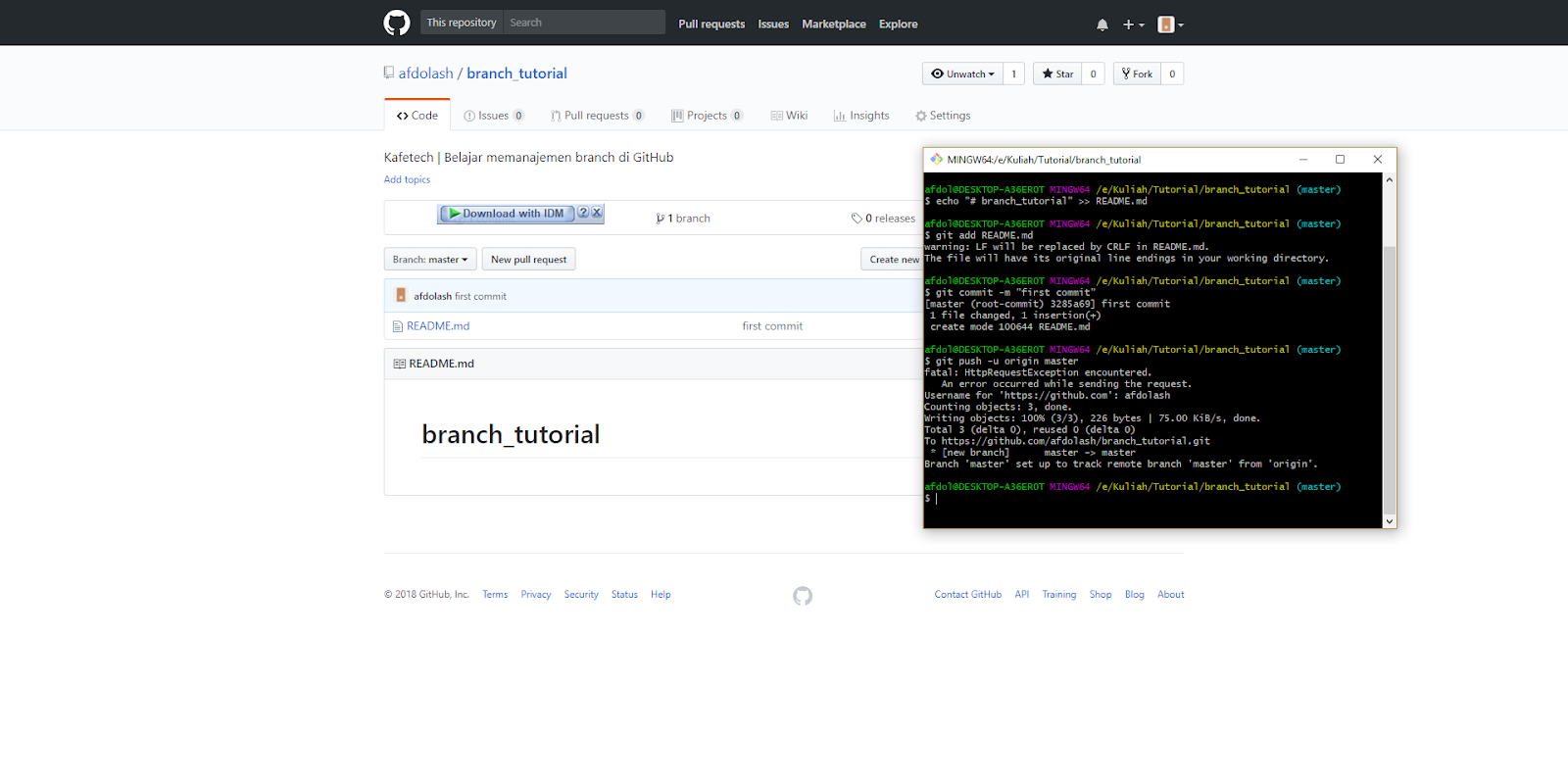The height and width of the screenshot is (783, 1568).
Task: Open the 1 branch link
Action: click(x=683, y=219)
